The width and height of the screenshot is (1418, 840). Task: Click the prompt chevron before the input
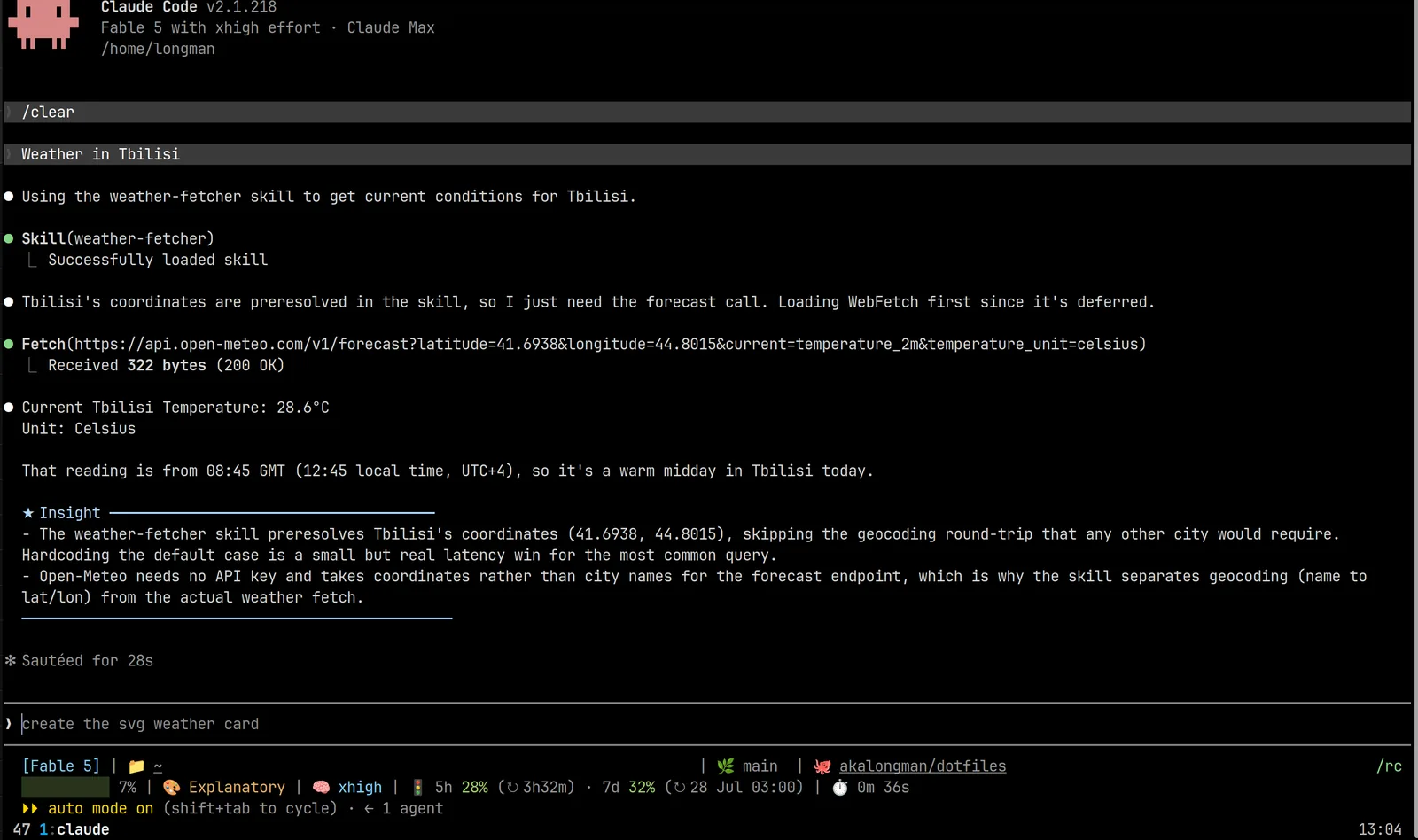pyautogui.click(x=9, y=724)
